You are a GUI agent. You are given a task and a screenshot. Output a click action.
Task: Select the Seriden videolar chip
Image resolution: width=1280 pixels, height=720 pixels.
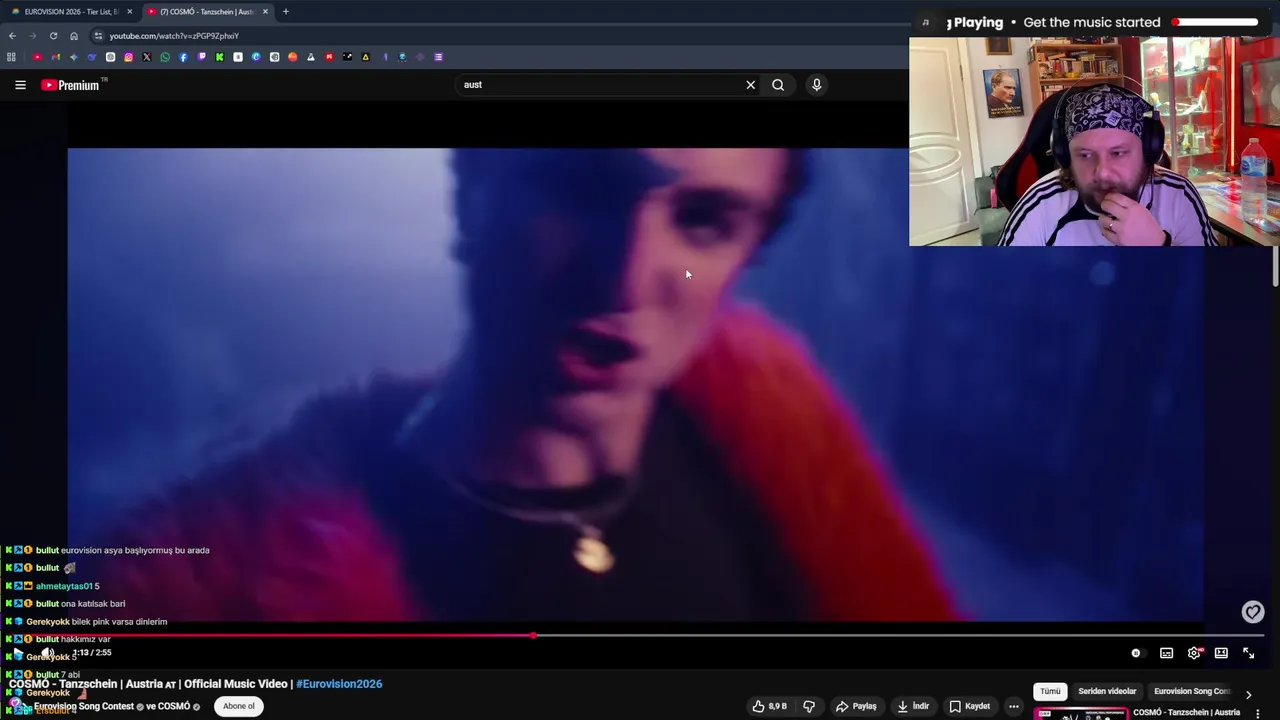point(1107,691)
